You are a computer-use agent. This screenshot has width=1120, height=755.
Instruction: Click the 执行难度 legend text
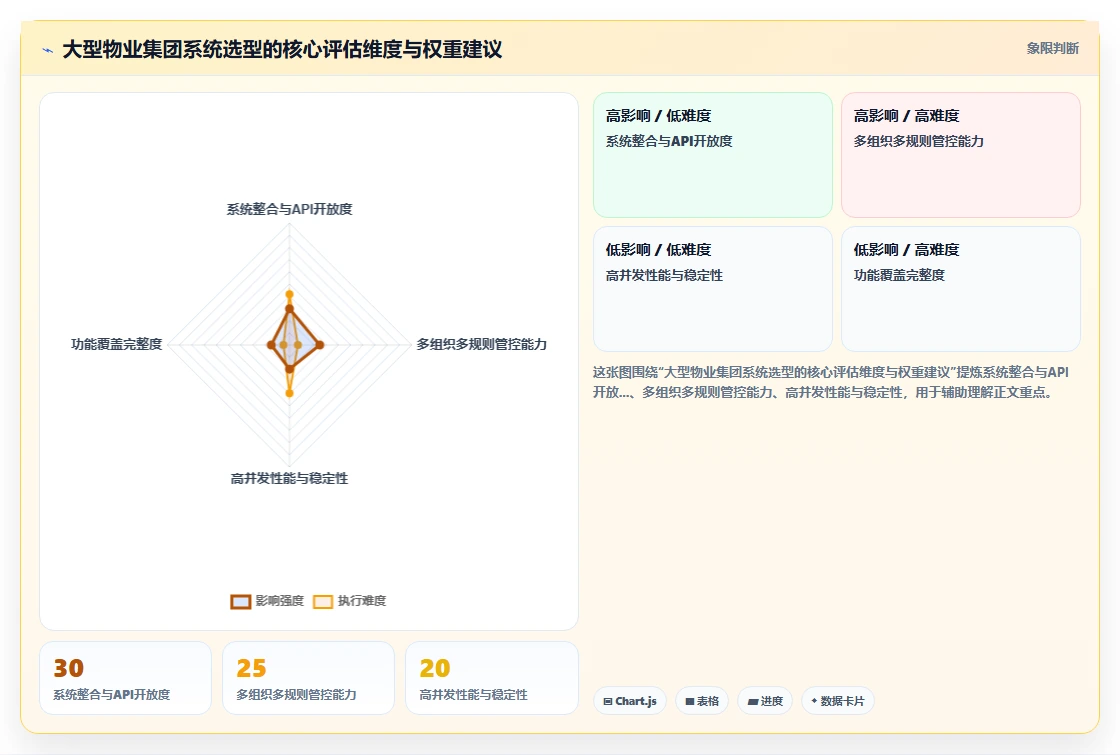(x=361, y=601)
